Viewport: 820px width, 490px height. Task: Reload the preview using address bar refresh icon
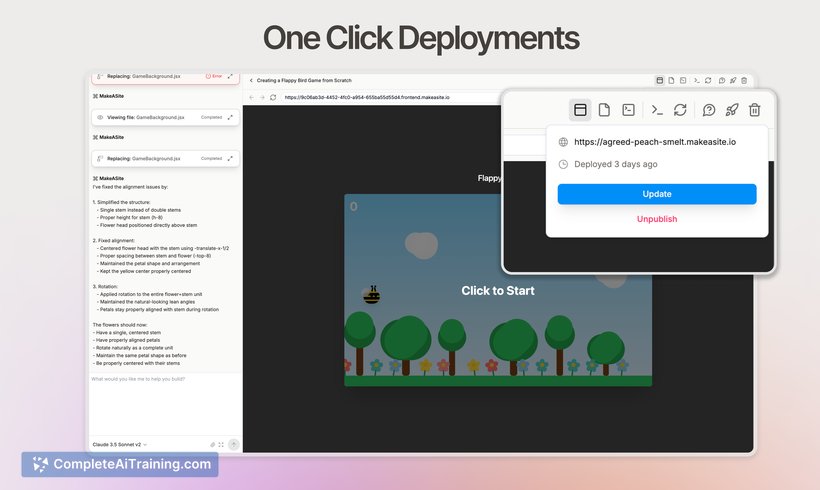273,97
